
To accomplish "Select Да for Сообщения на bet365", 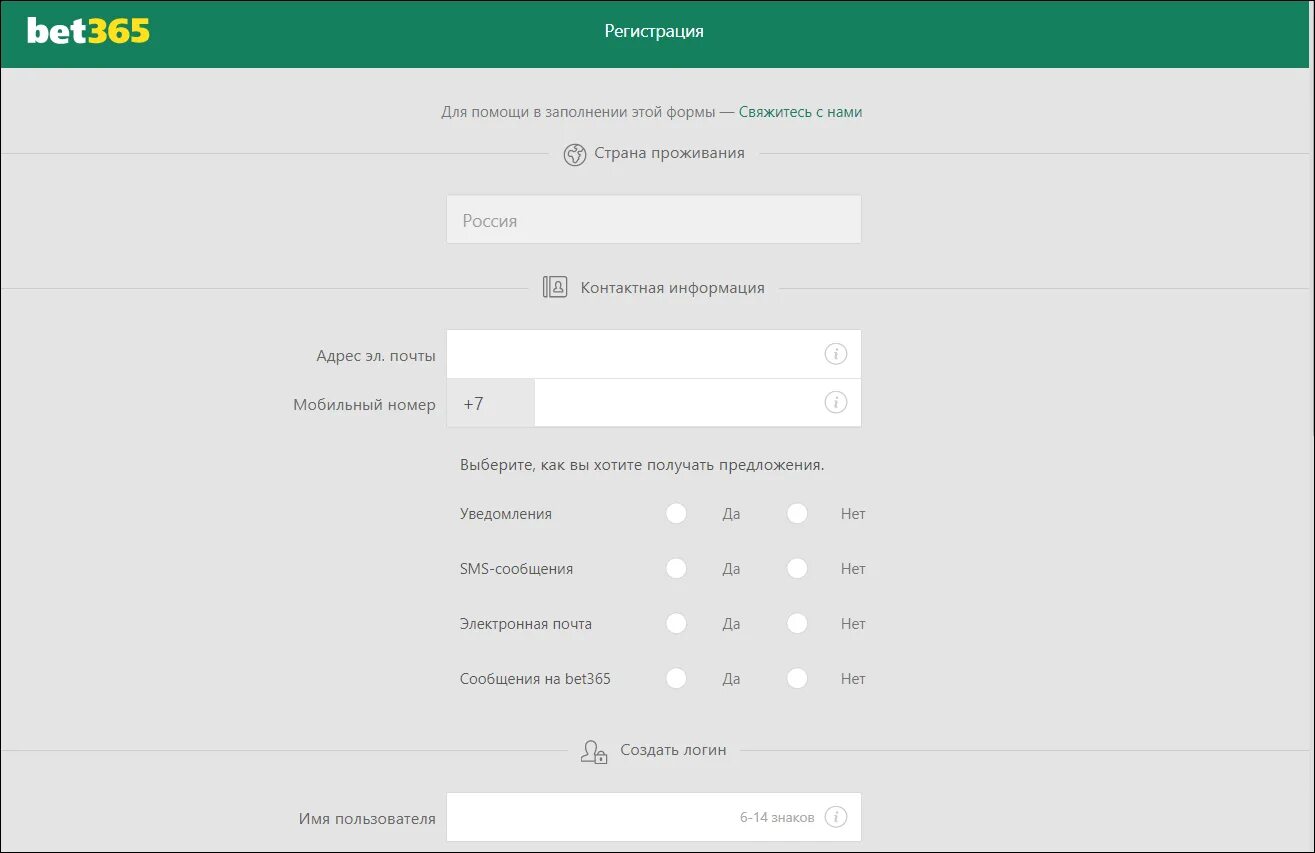I will click(x=677, y=679).
